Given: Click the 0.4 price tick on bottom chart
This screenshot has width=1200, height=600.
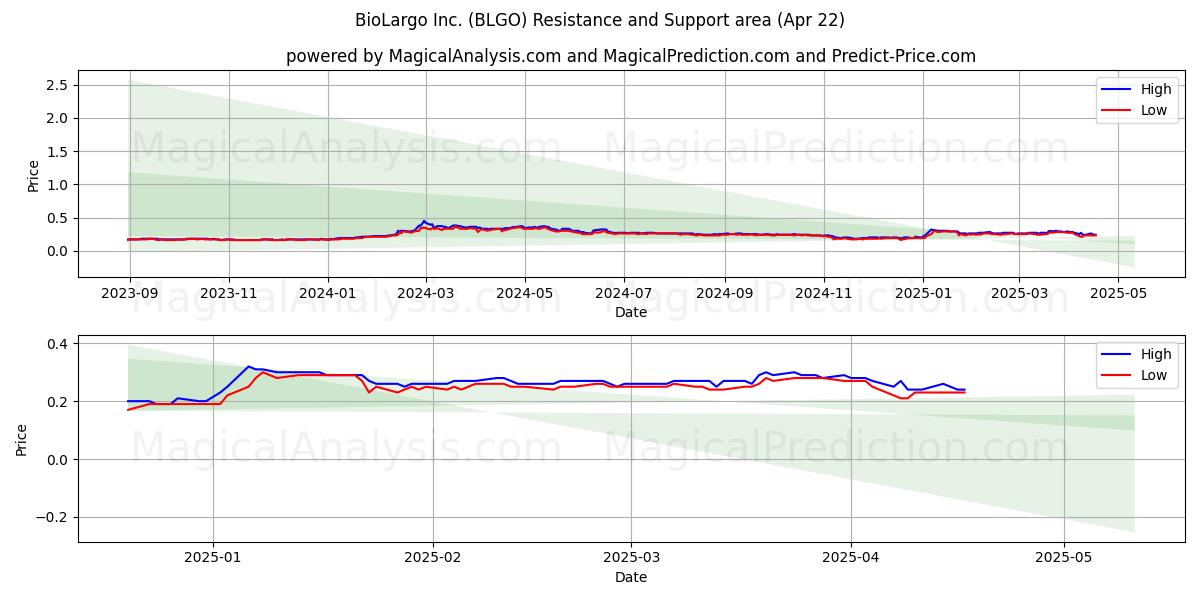Looking at the screenshot, I should 57,344.
